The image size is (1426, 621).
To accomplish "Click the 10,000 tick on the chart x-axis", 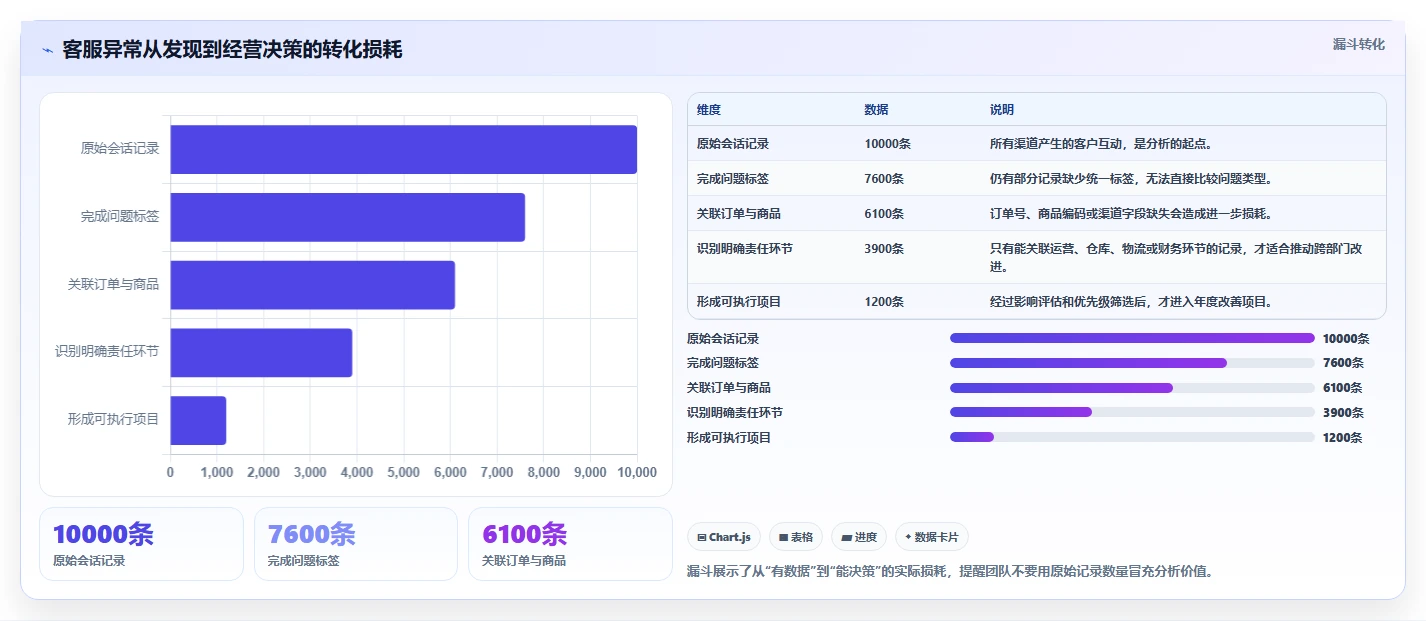I will [x=637, y=472].
